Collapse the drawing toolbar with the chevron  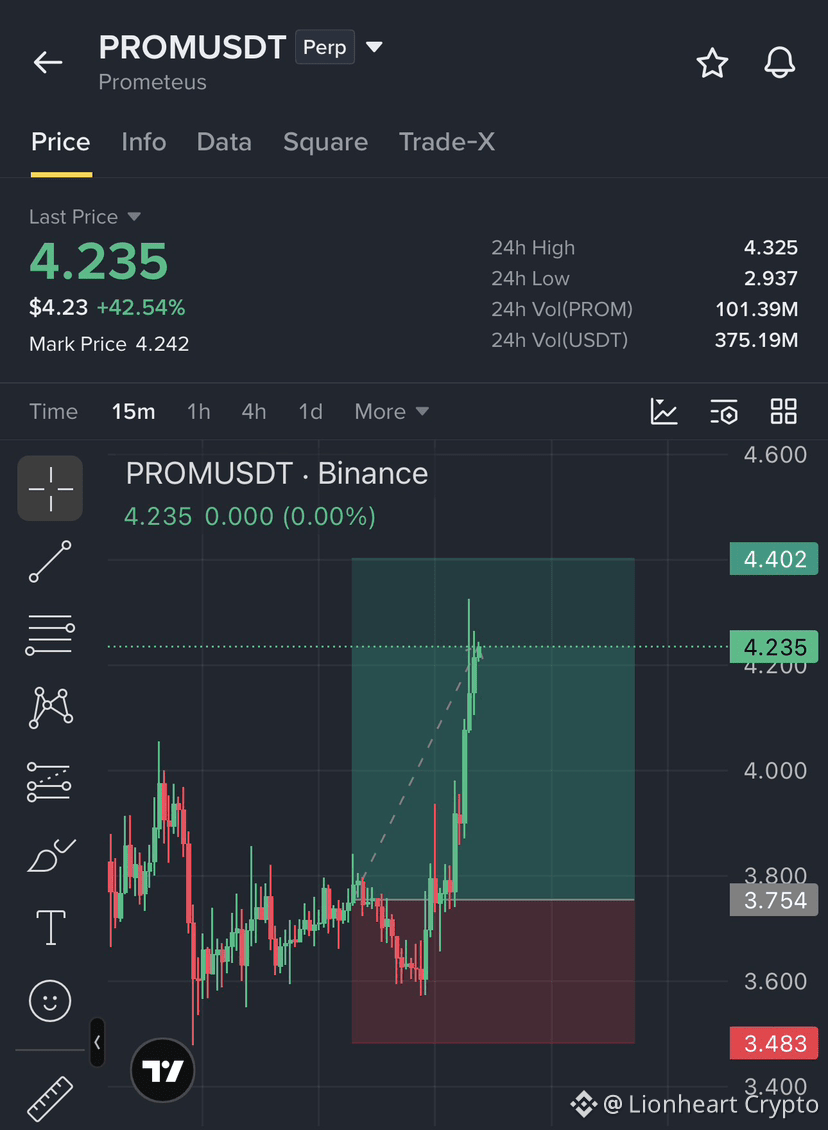pos(97,1042)
